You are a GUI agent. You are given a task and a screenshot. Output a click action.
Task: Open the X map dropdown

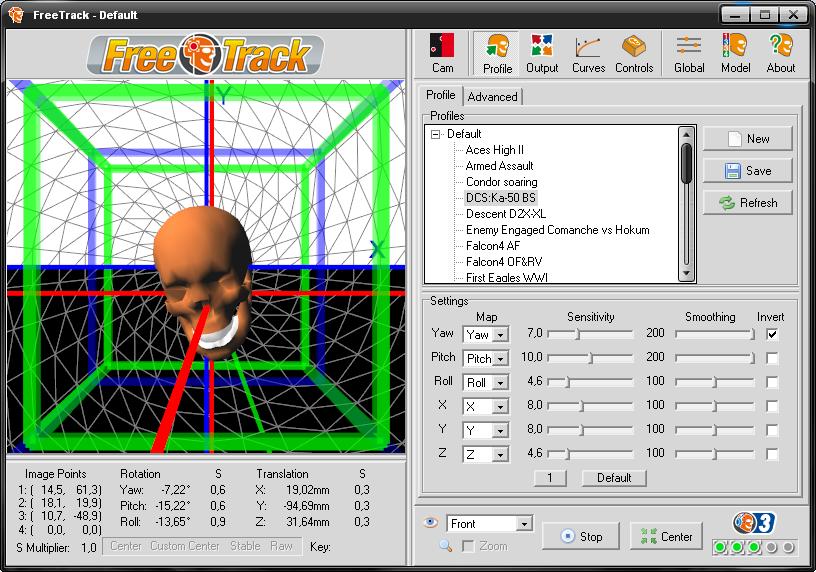click(x=500, y=406)
